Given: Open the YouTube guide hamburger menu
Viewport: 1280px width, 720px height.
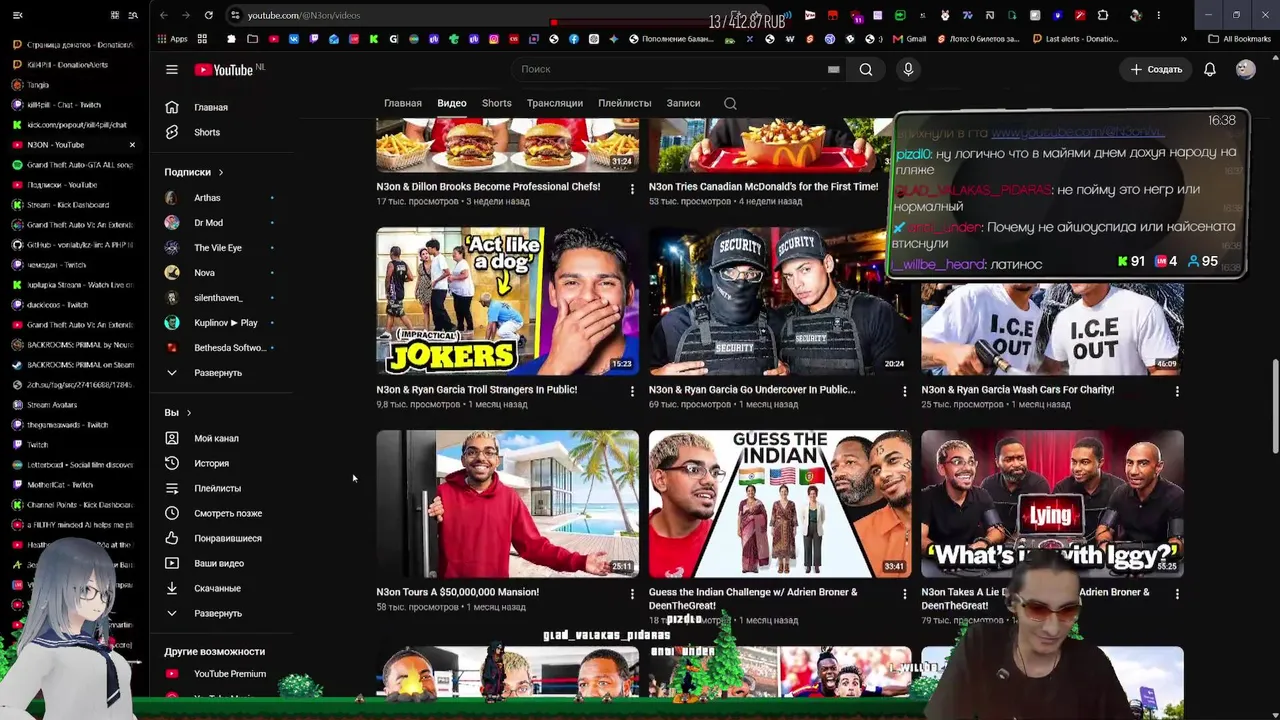Looking at the screenshot, I should [172, 69].
